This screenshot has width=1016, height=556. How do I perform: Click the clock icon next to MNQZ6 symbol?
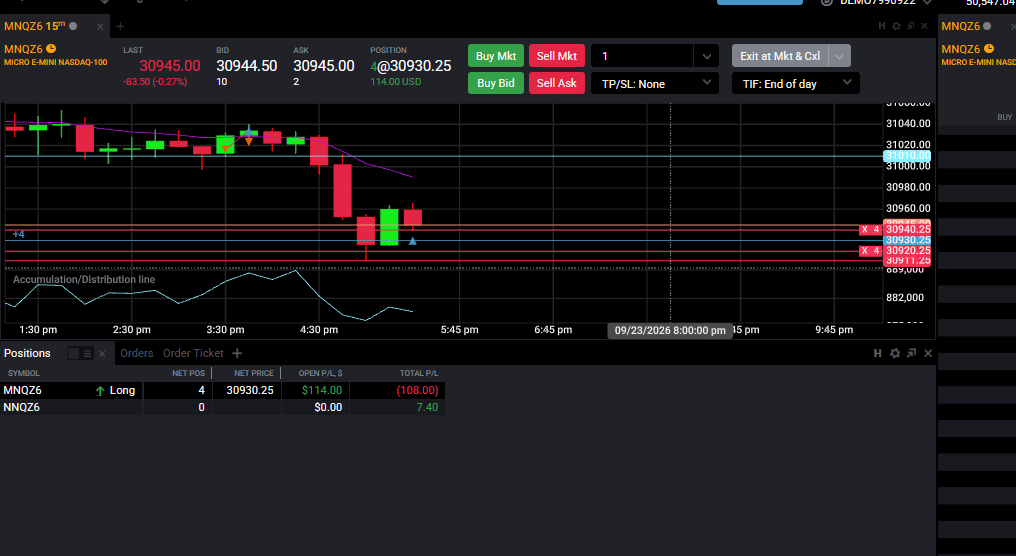[51, 49]
